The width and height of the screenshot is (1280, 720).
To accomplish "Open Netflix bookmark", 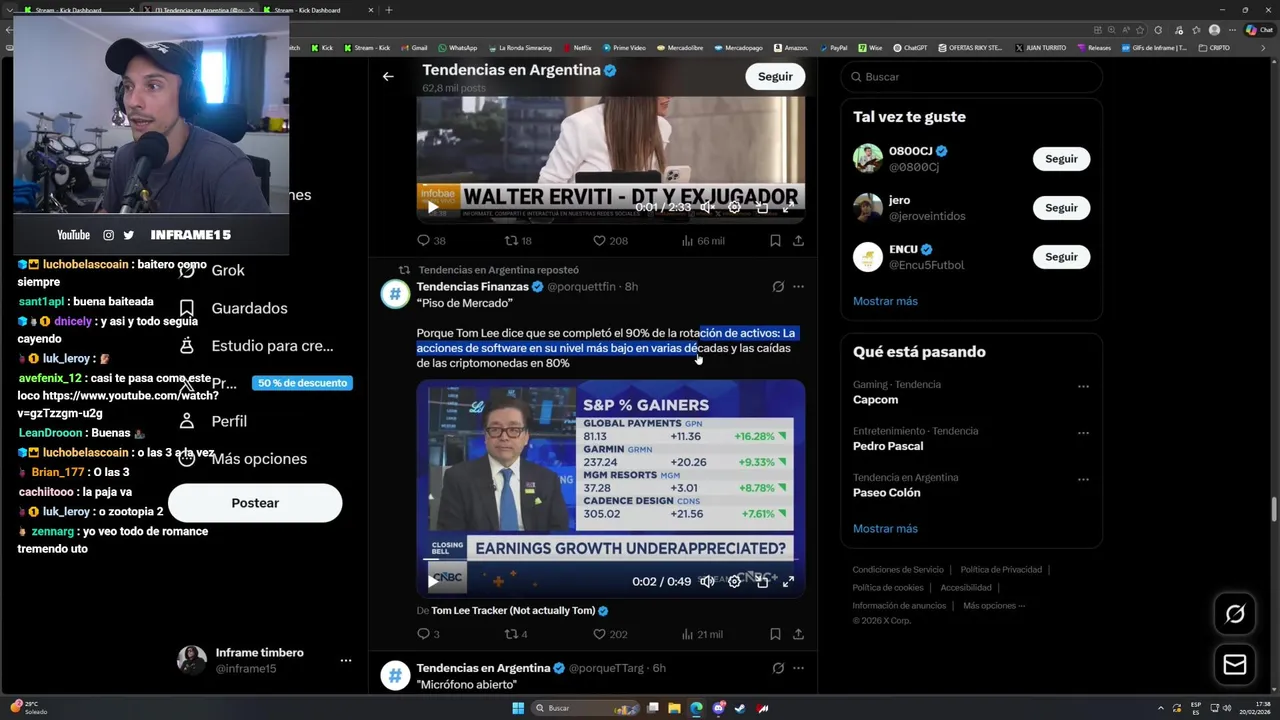I will [577, 47].
